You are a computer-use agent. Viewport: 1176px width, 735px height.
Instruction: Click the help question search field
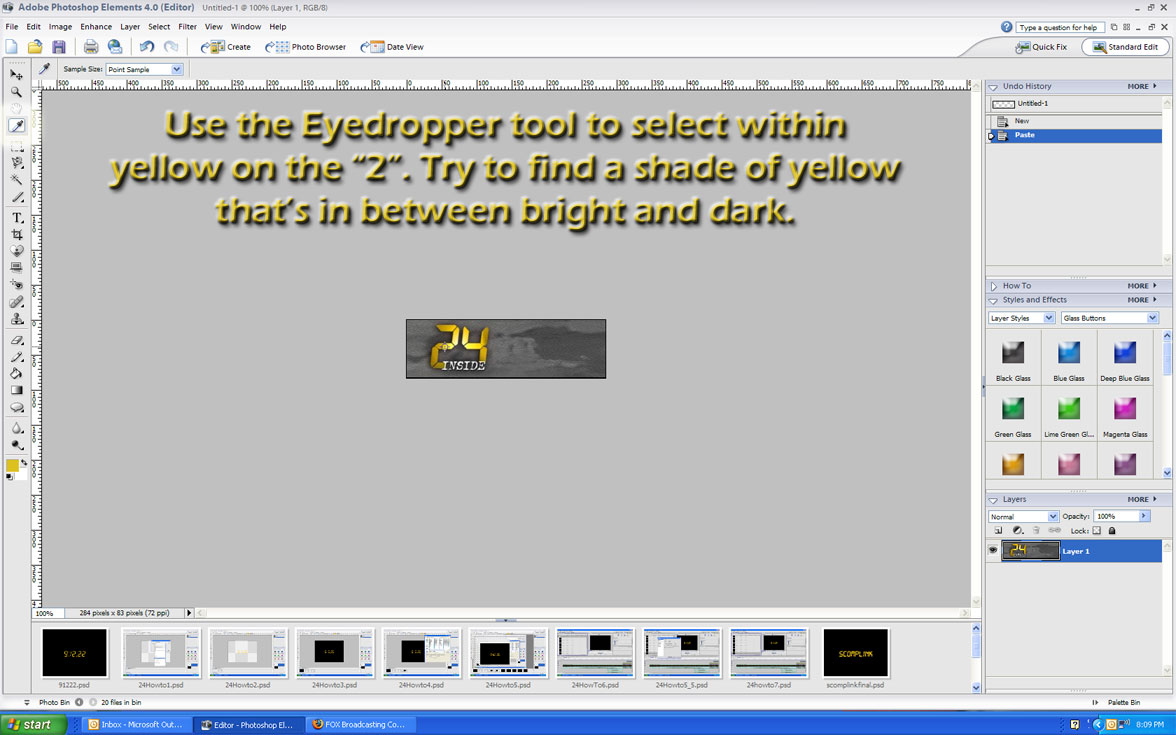[x=1060, y=28]
